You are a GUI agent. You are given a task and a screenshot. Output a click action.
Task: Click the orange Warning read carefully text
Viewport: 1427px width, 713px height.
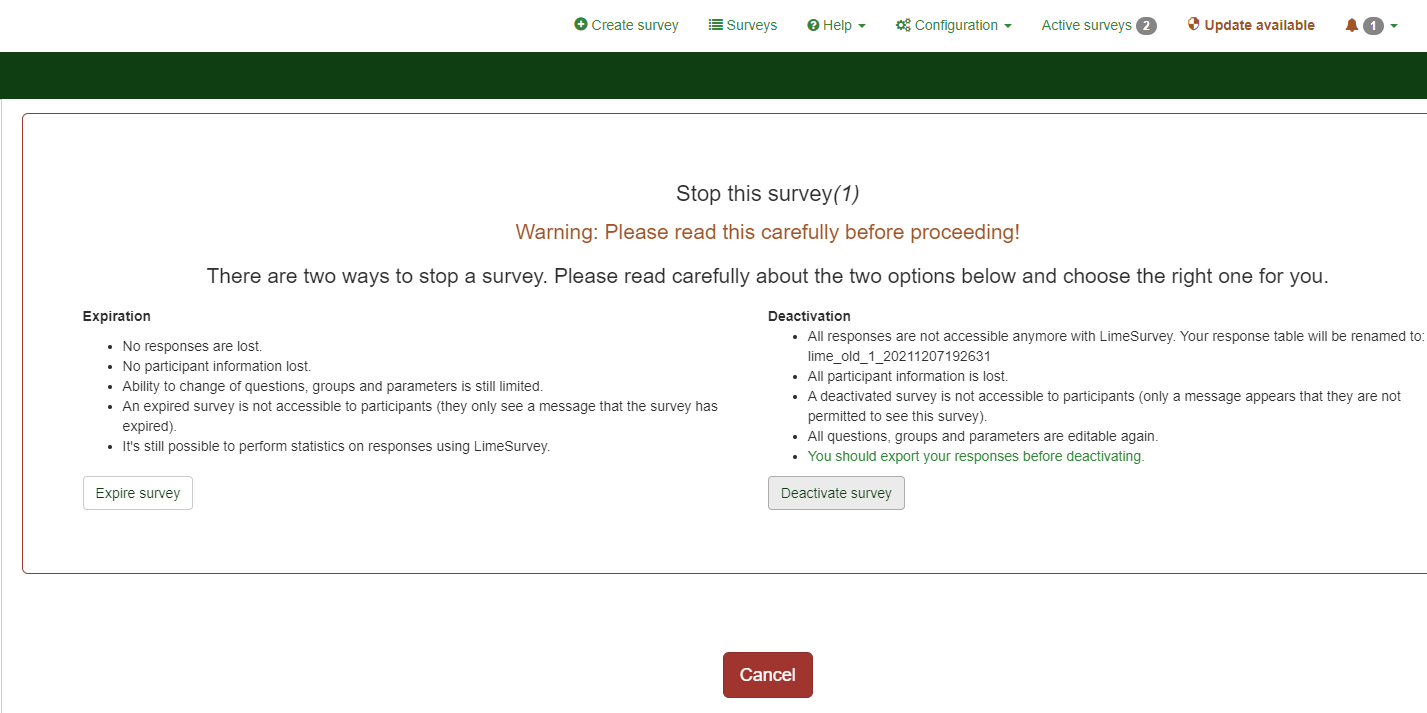768,232
